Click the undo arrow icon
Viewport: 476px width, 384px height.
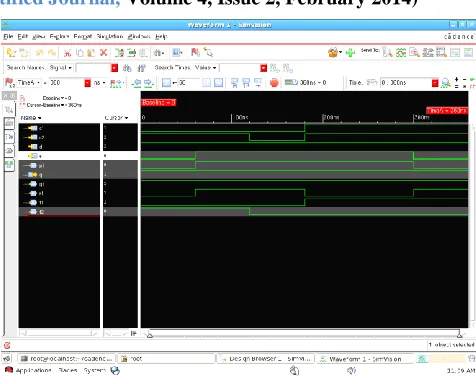pyautogui.click(x=39, y=53)
